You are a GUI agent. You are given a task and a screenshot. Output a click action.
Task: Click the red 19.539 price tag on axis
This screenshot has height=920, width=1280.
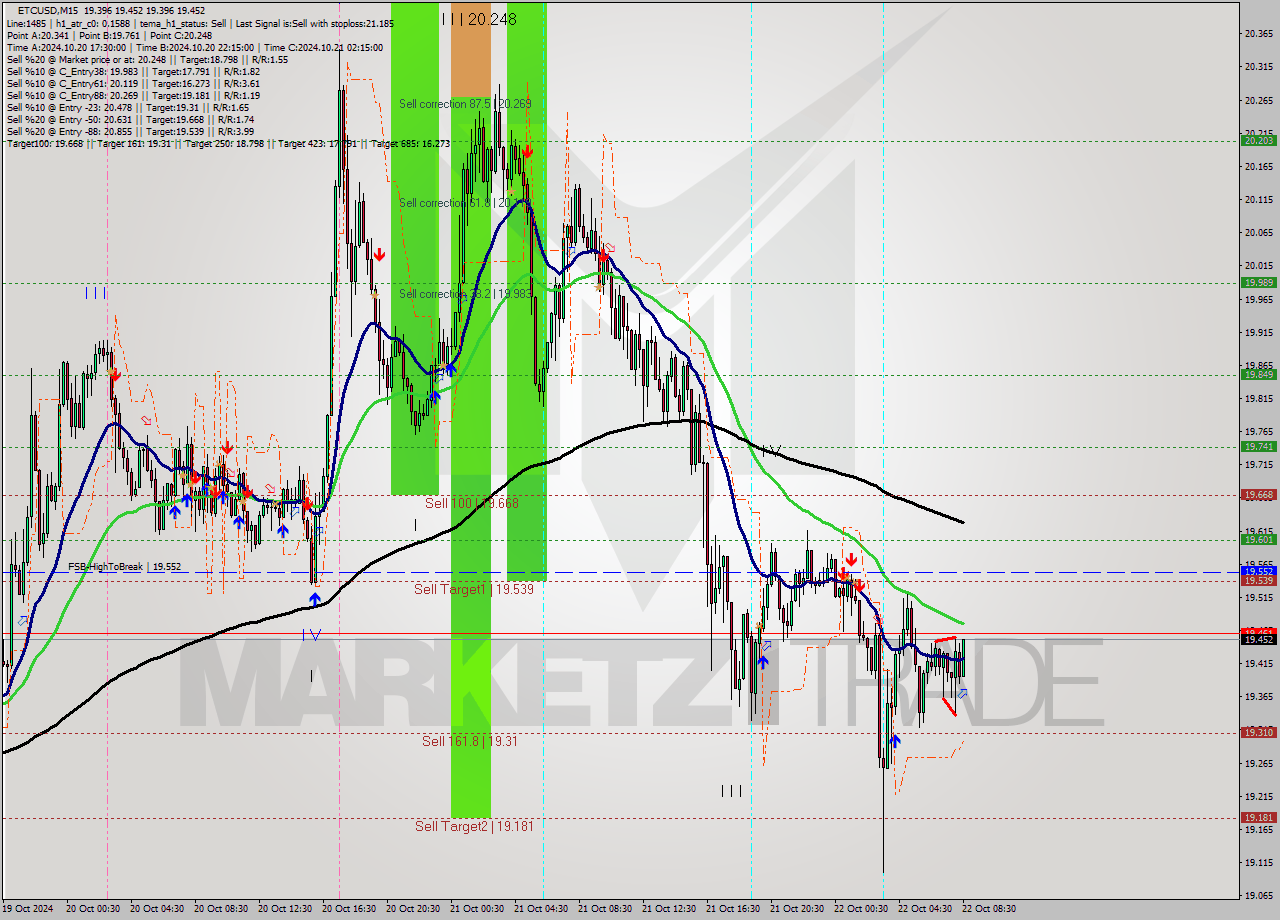tap(1258, 580)
